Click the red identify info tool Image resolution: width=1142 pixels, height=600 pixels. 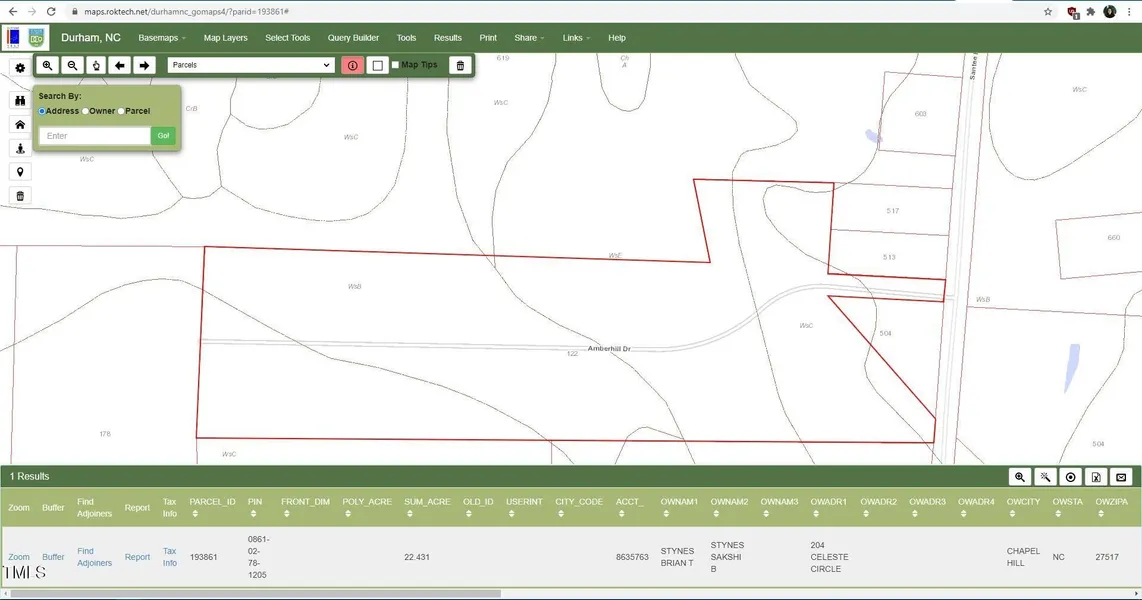tap(353, 65)
